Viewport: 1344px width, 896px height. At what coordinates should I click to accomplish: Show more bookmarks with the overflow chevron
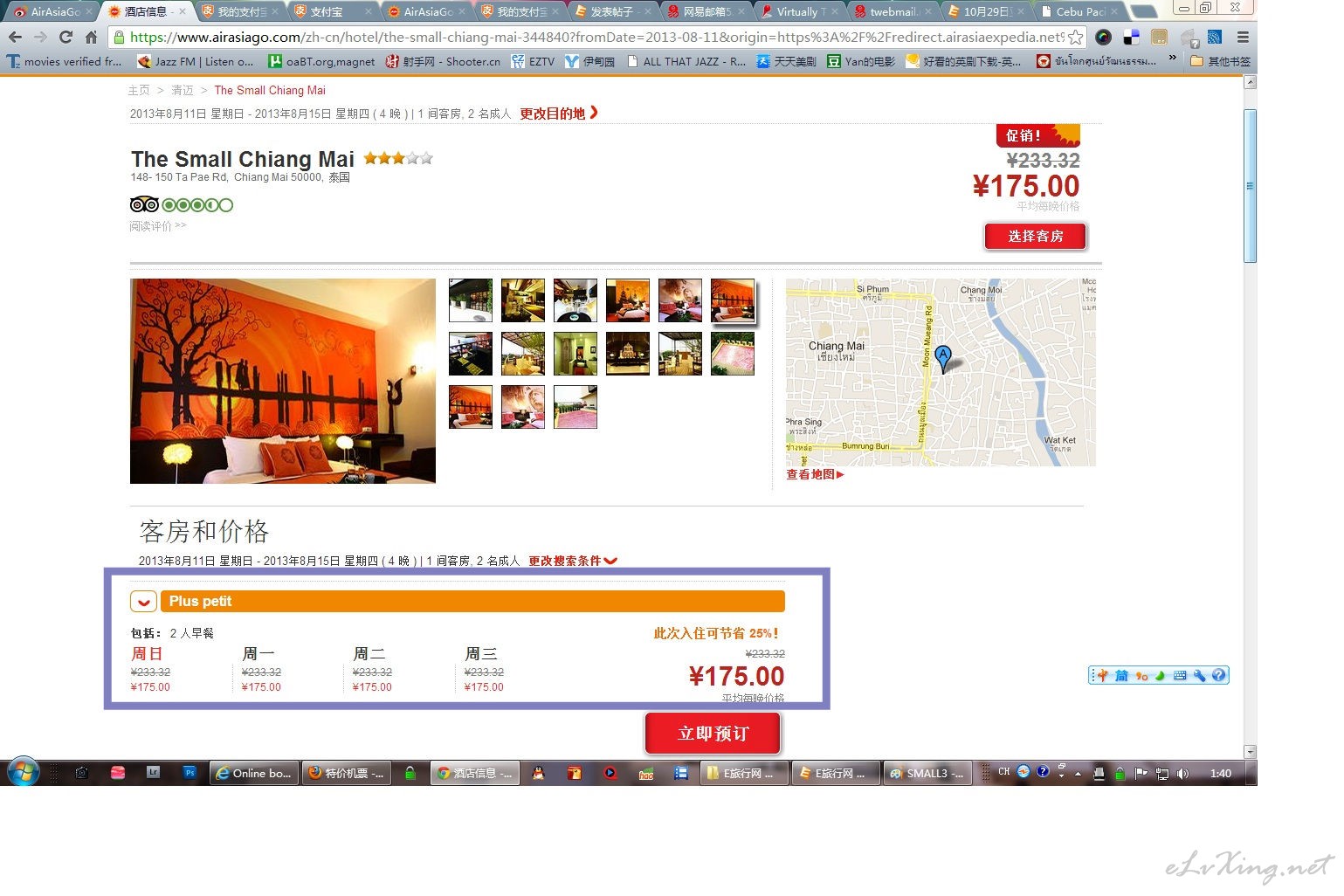click(1172, 59)
